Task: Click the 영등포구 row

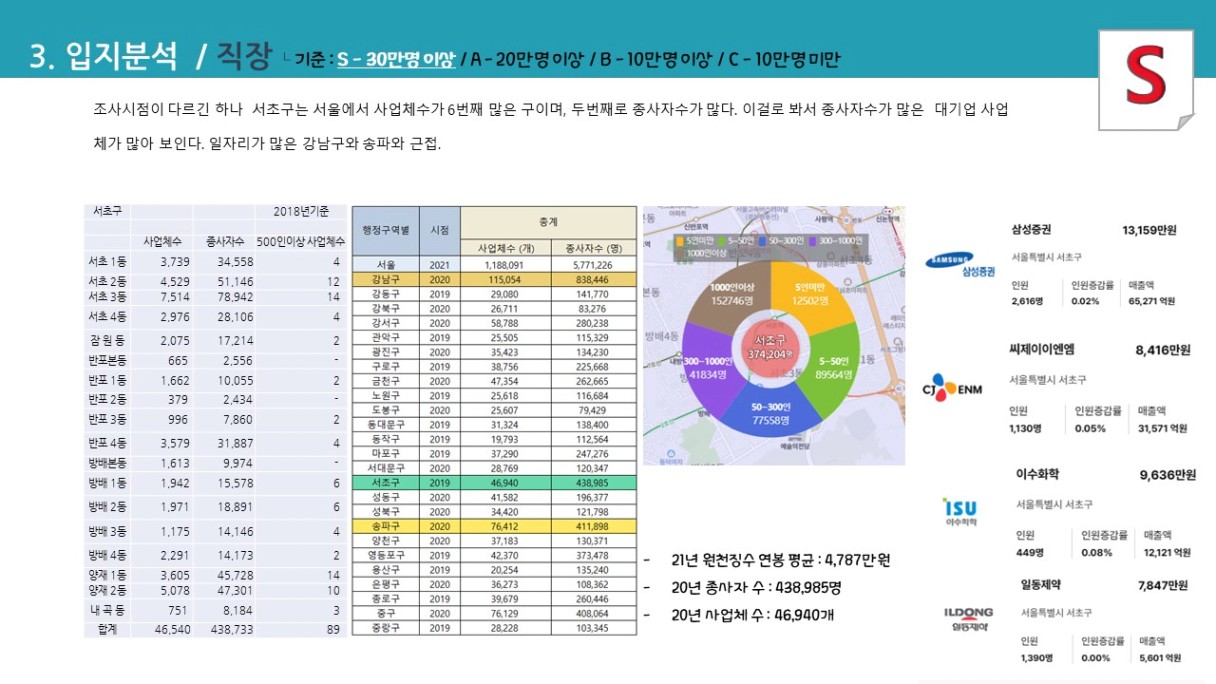Action: click(x=494, y=555)
